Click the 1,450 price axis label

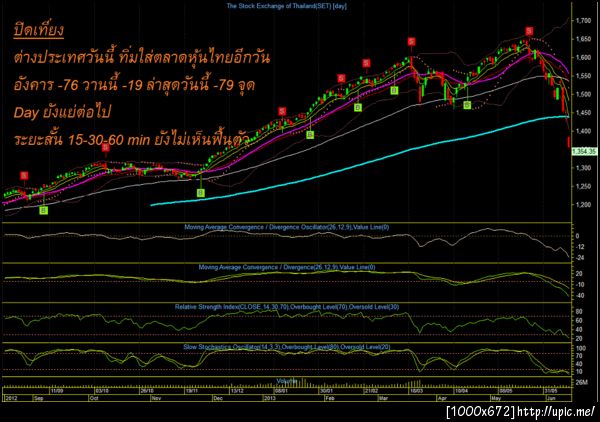point(583,112)
